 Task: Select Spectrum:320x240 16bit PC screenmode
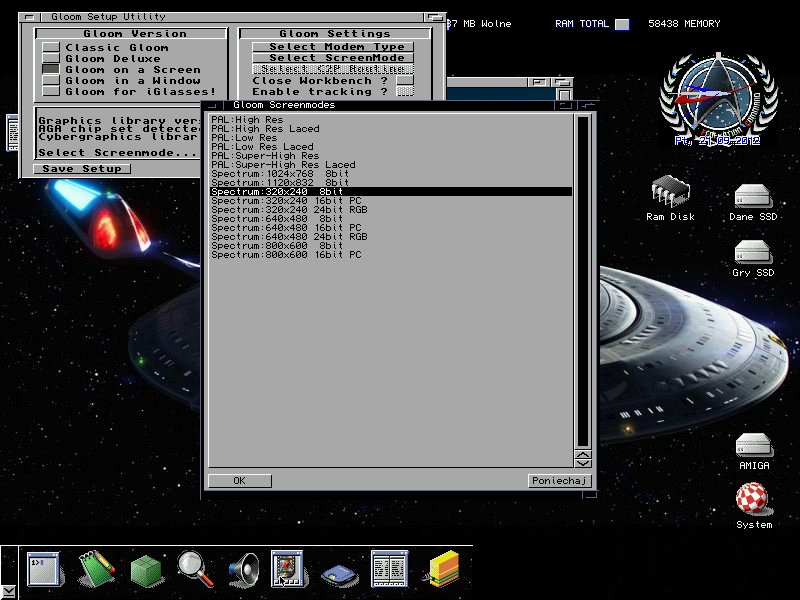pyautogui.click(x=391, y=201)
